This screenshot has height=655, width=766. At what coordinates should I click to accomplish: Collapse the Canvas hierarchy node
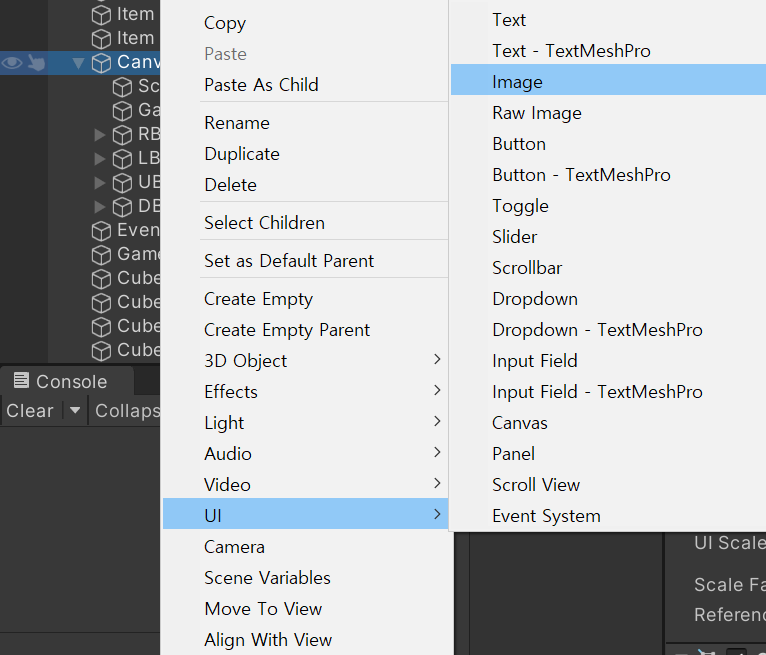click(x=78, y=63)
